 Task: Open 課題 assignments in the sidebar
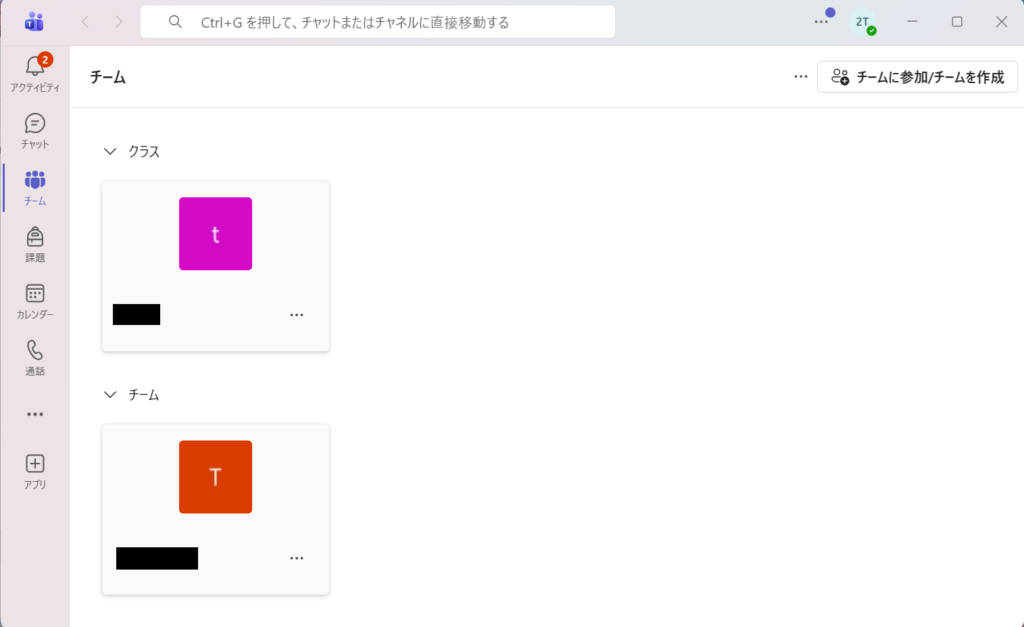click(x=35, y=242)
